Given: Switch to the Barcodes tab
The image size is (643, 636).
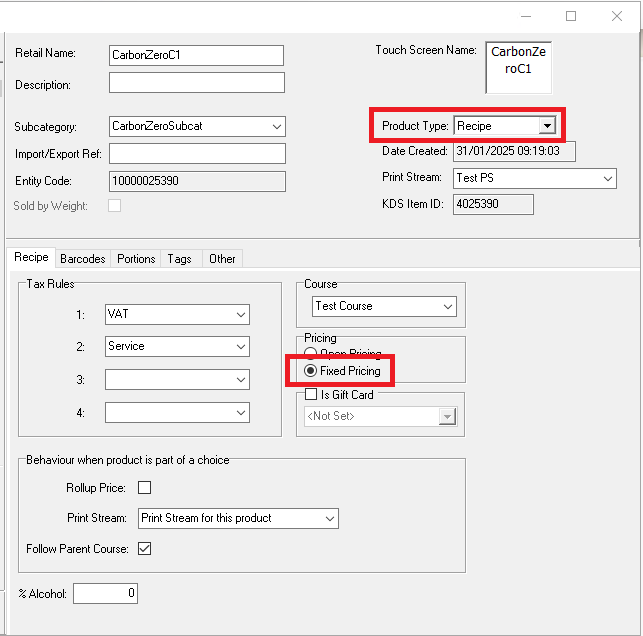Looking at the screenshot, I should point(82,259).
